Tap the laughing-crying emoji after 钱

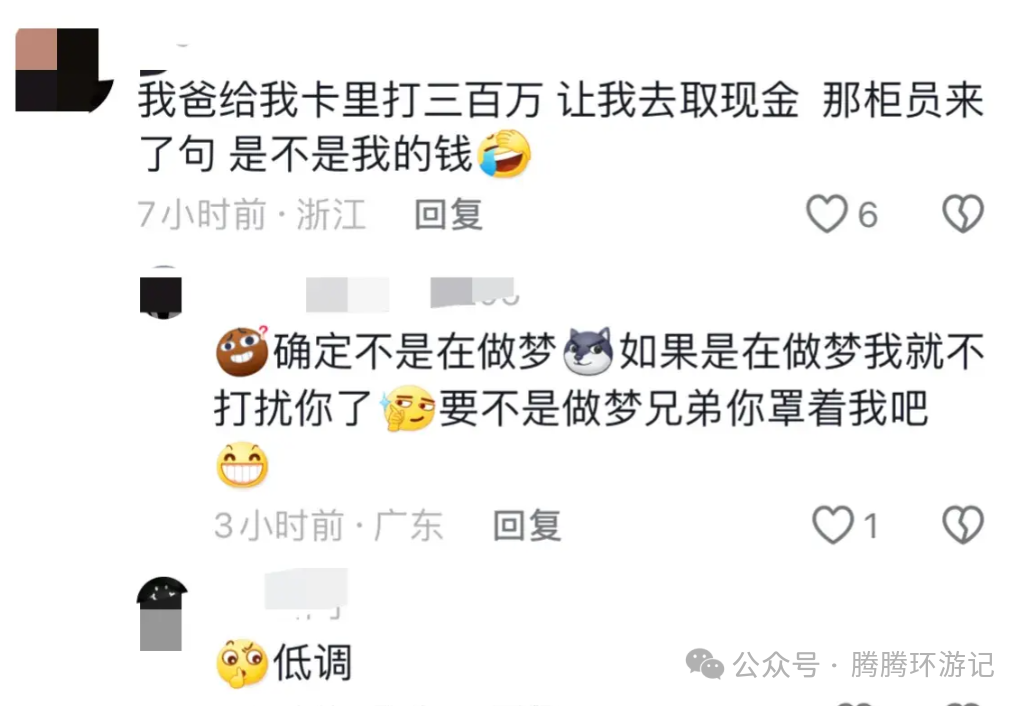(x=504, y=154)
